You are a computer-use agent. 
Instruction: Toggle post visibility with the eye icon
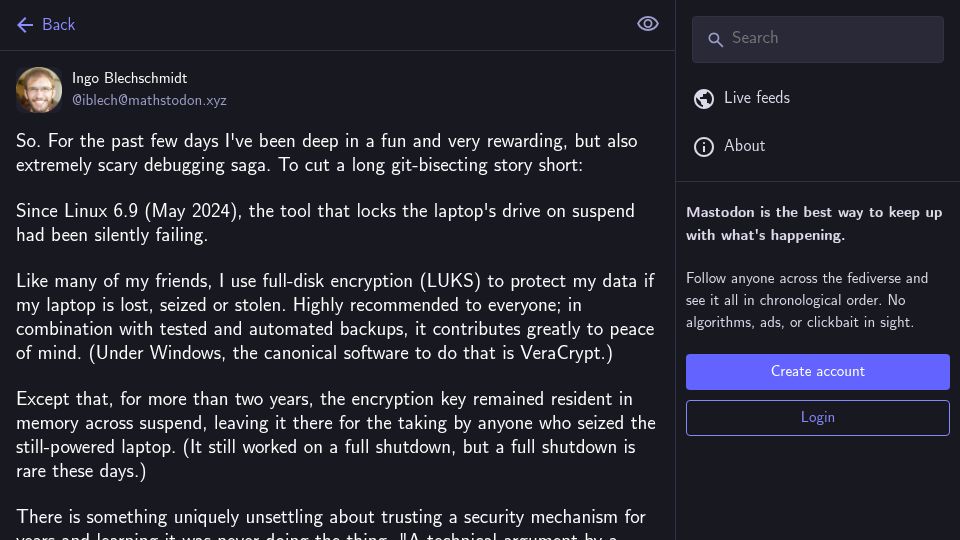tap(647, 24)
